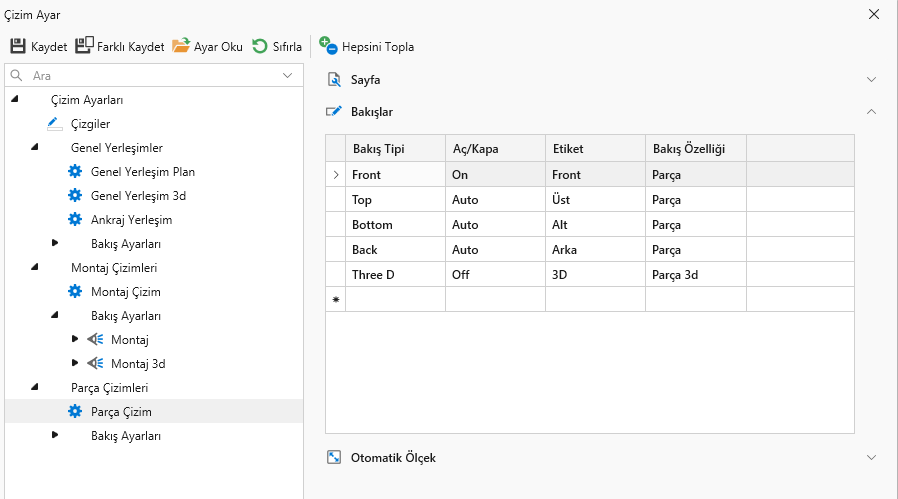Expand the Otomatik Ölçek section
Screen dimensions: 898x499
click(x=871, y=458)
